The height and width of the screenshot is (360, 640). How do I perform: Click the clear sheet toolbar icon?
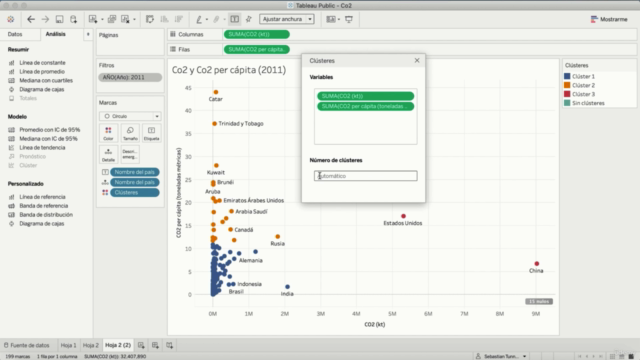pos(125,19)
